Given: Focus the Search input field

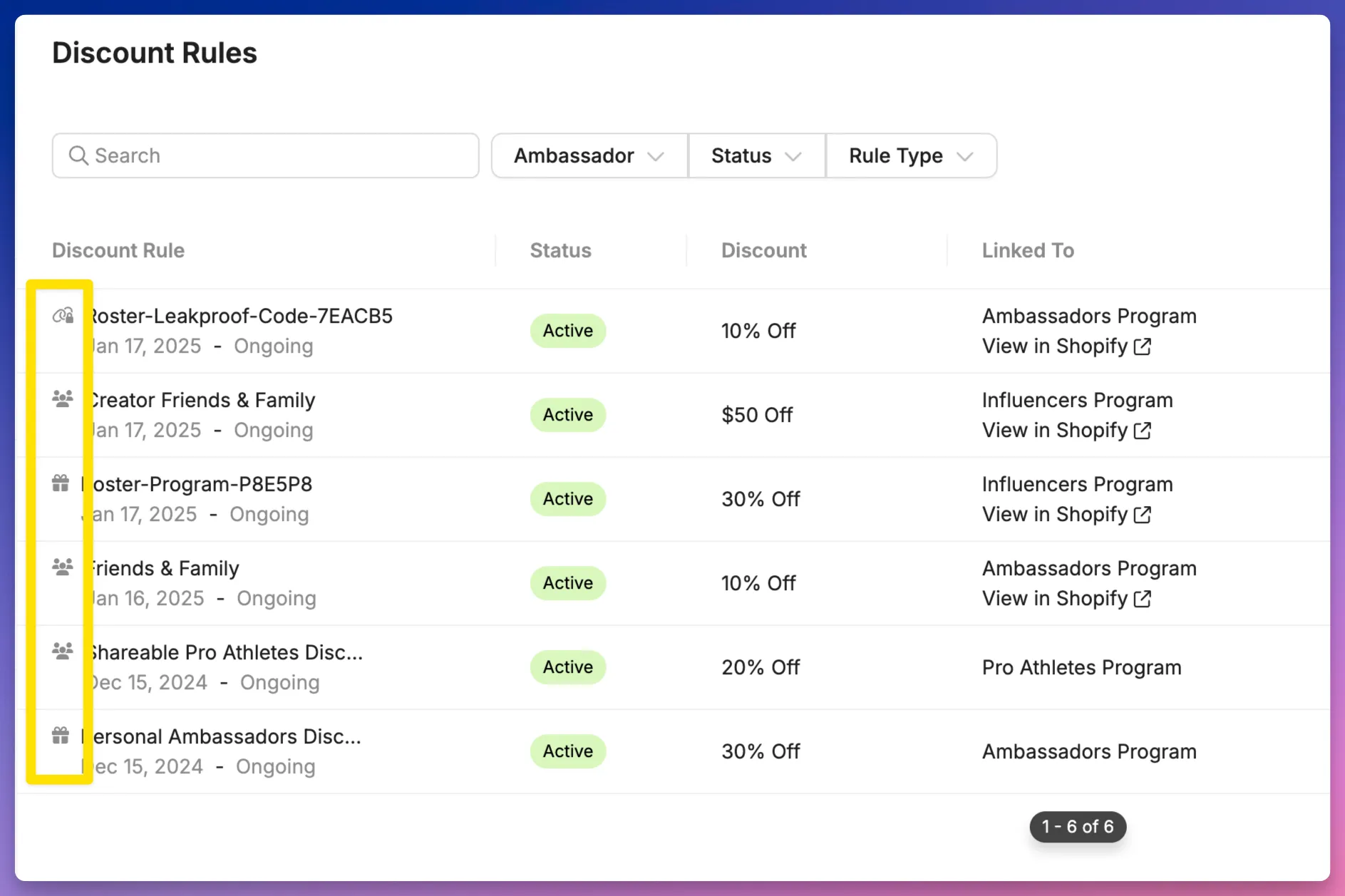Looking at the screenshot, I should (266, 155).
